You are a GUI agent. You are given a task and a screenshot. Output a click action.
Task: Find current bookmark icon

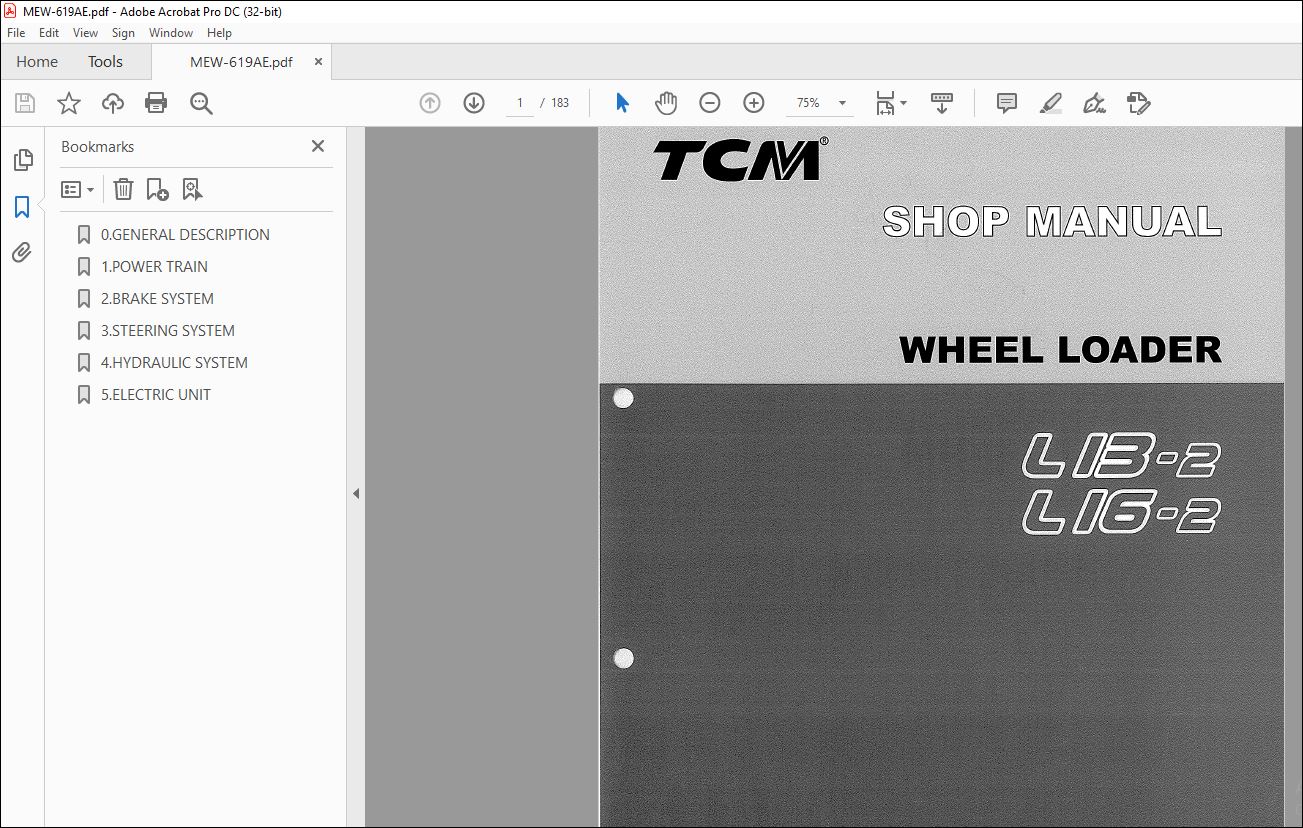tap(192, 189)
